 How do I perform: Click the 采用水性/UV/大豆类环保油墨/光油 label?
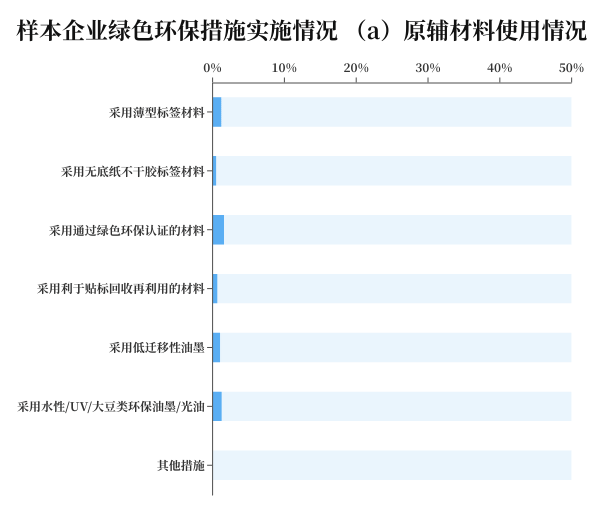click(111, 407)
